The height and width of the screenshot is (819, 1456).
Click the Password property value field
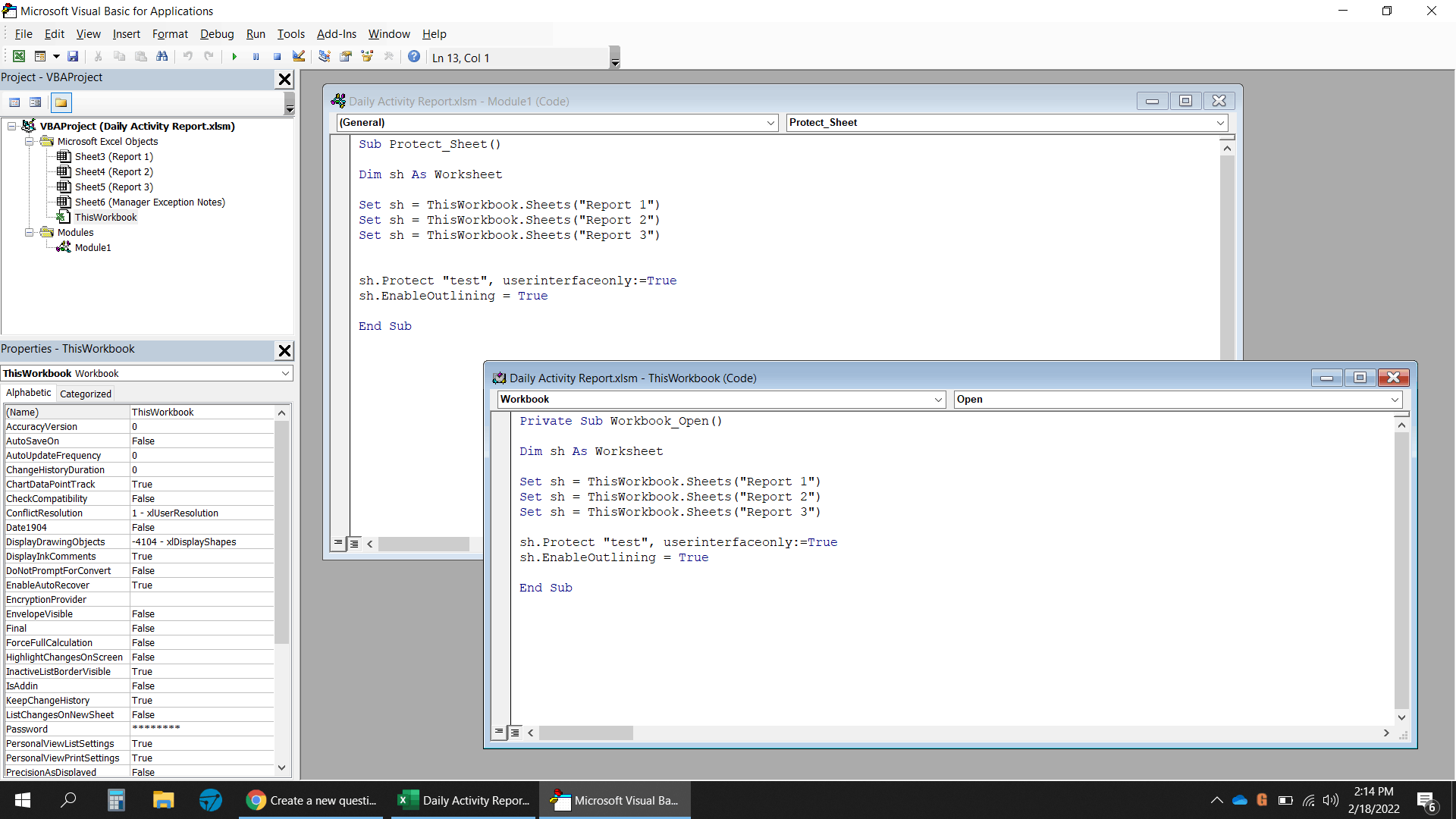202,729
